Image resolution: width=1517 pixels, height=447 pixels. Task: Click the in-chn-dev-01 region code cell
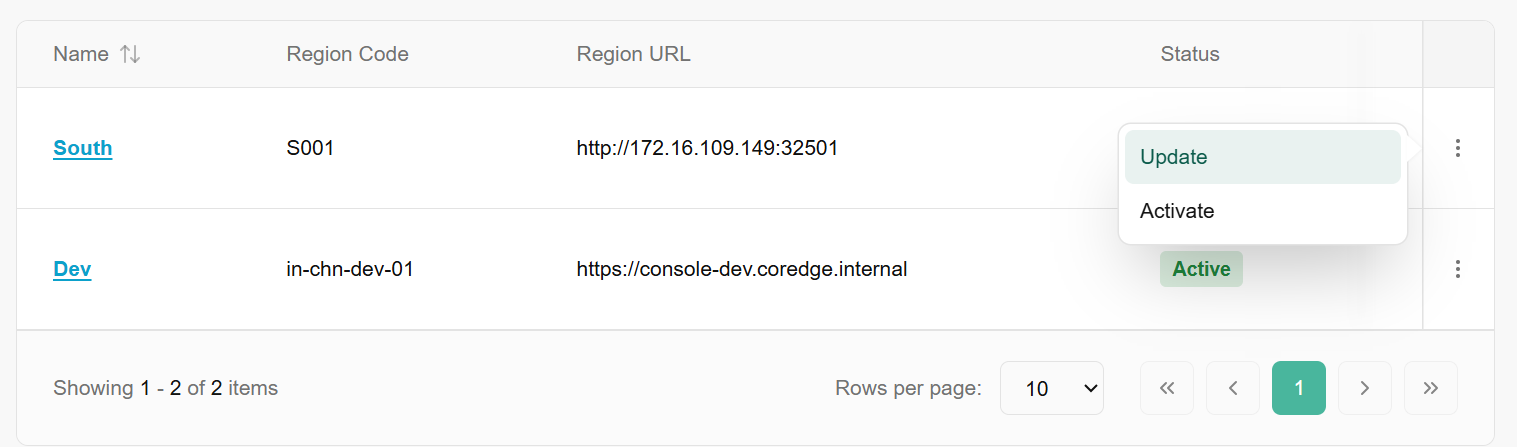[x=350, y=269]
